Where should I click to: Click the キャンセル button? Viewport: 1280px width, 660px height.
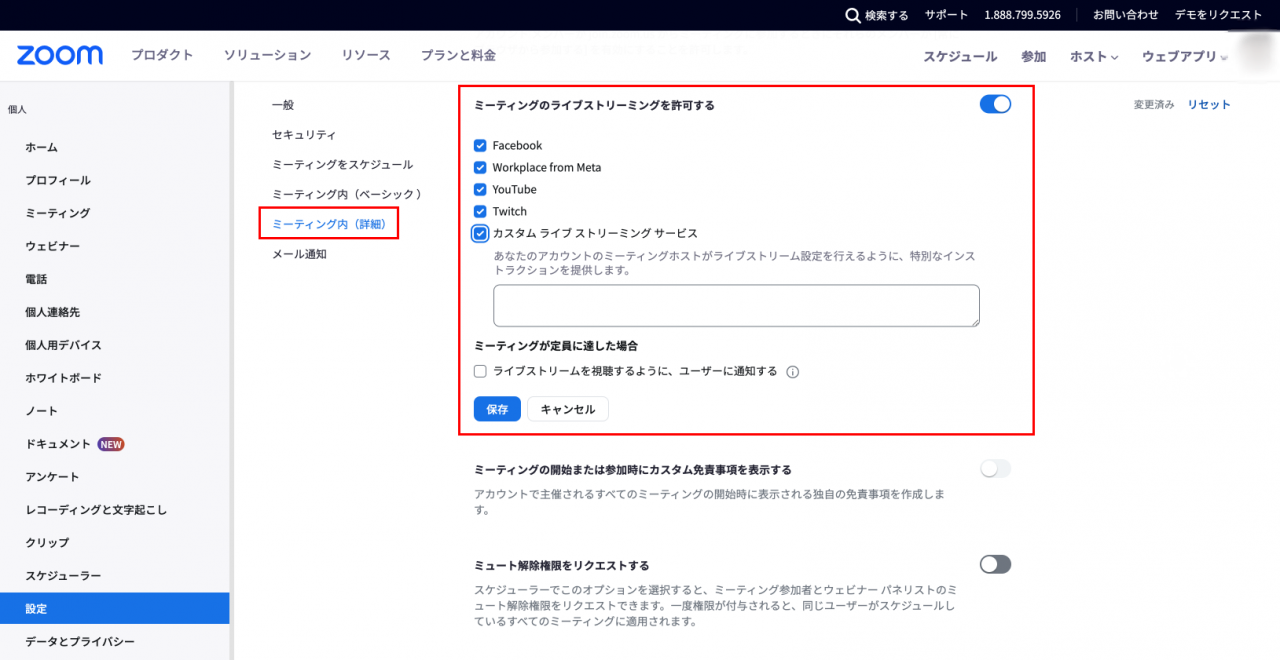point(568,409)
